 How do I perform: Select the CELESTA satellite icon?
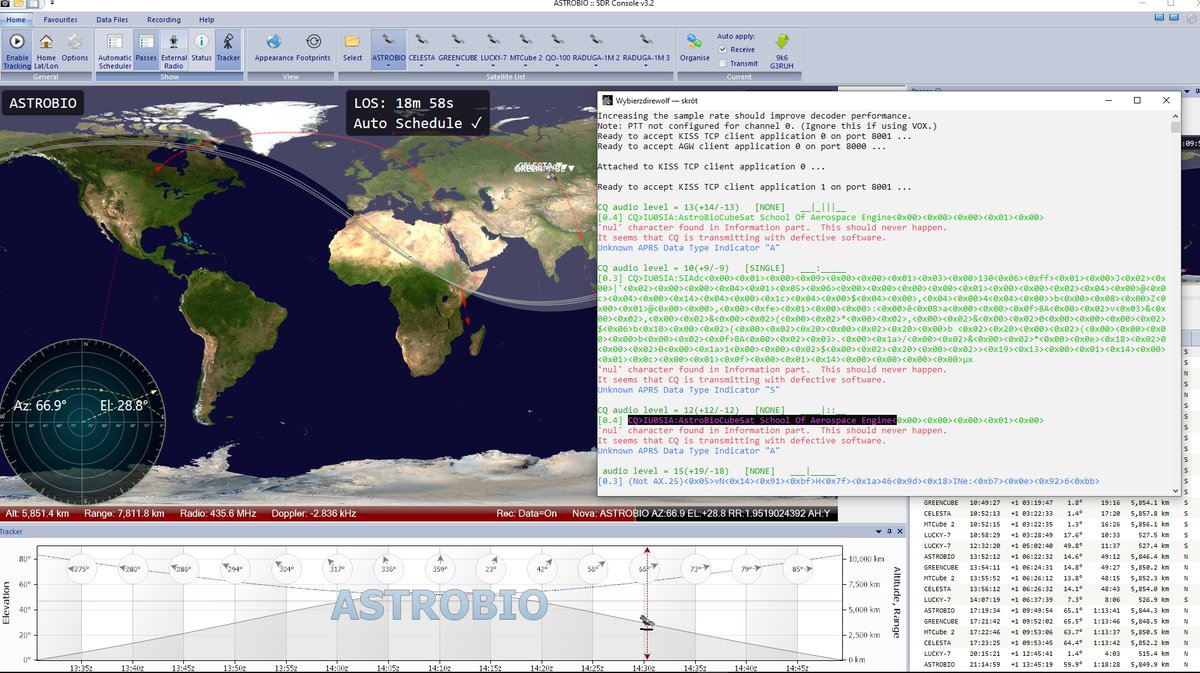423,40
